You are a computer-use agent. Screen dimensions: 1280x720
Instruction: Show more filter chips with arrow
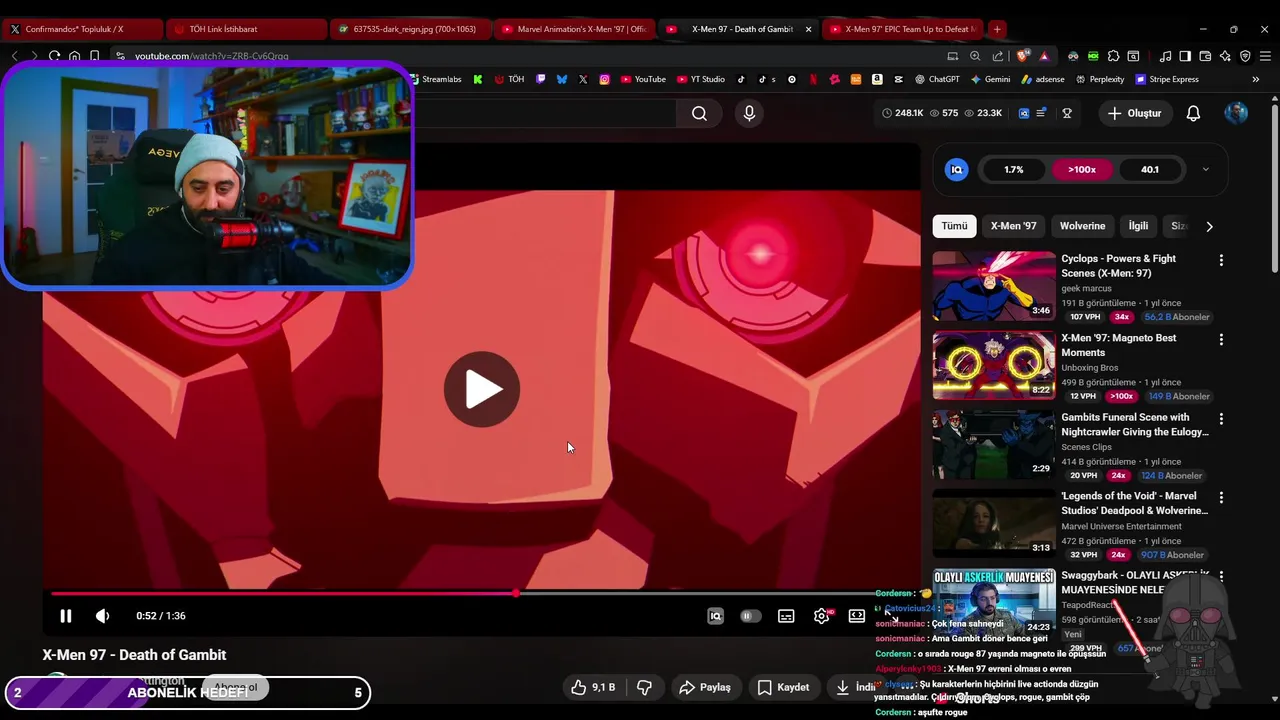pos(1209,226)
